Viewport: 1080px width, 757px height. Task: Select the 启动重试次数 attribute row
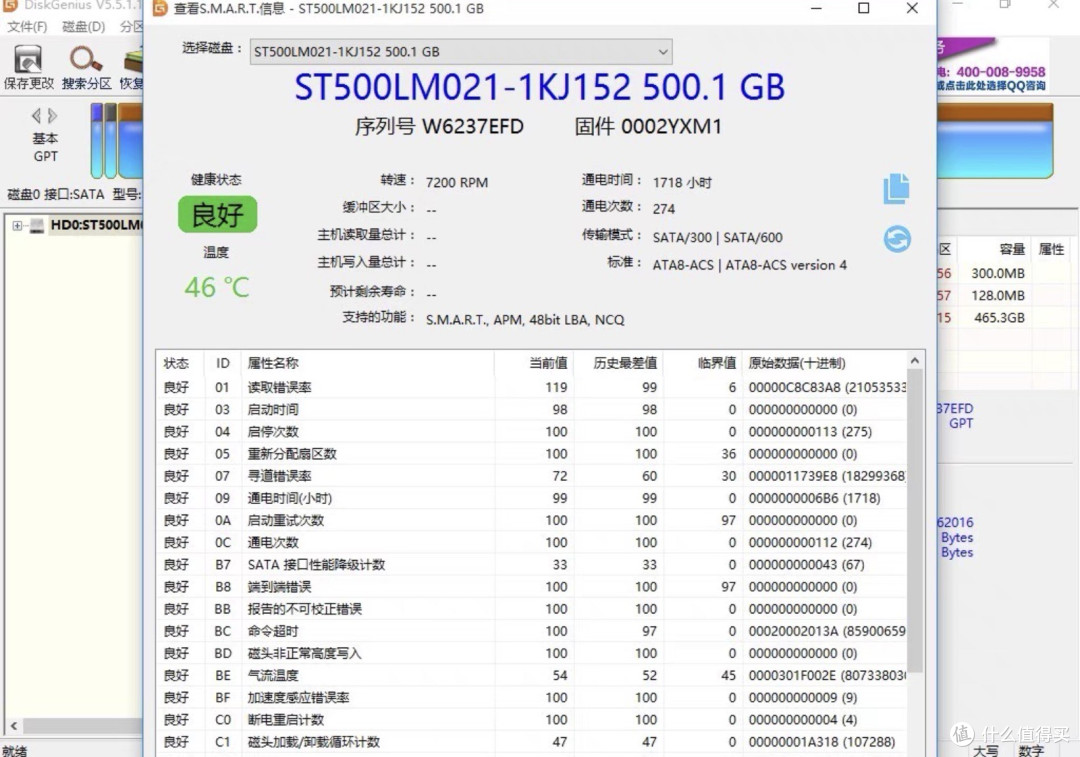point(532,520)
